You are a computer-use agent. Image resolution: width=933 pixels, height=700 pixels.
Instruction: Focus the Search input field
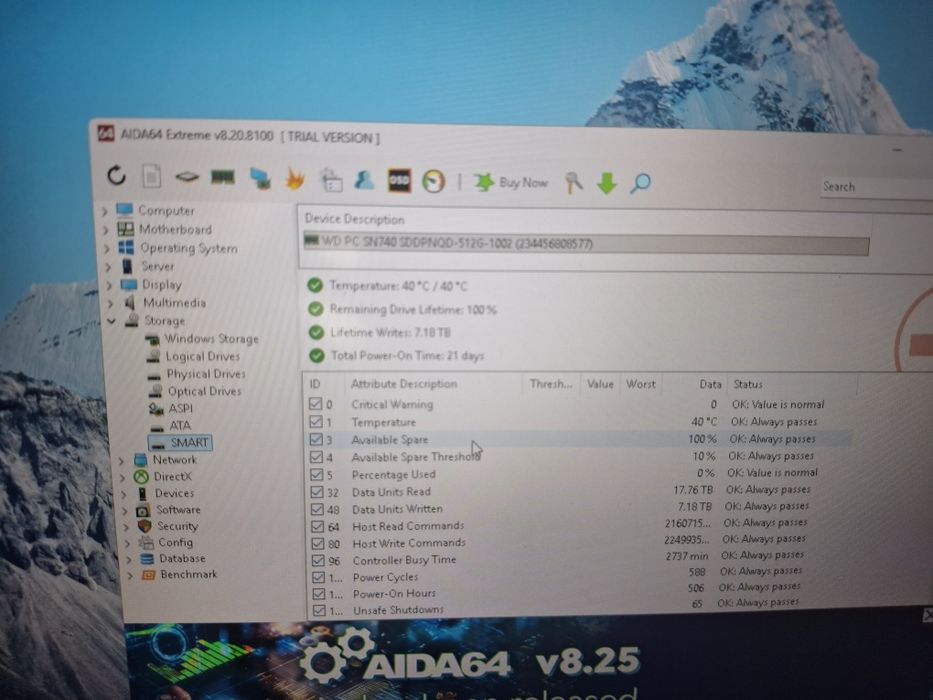pyautogui.click(x=876, y=187)
